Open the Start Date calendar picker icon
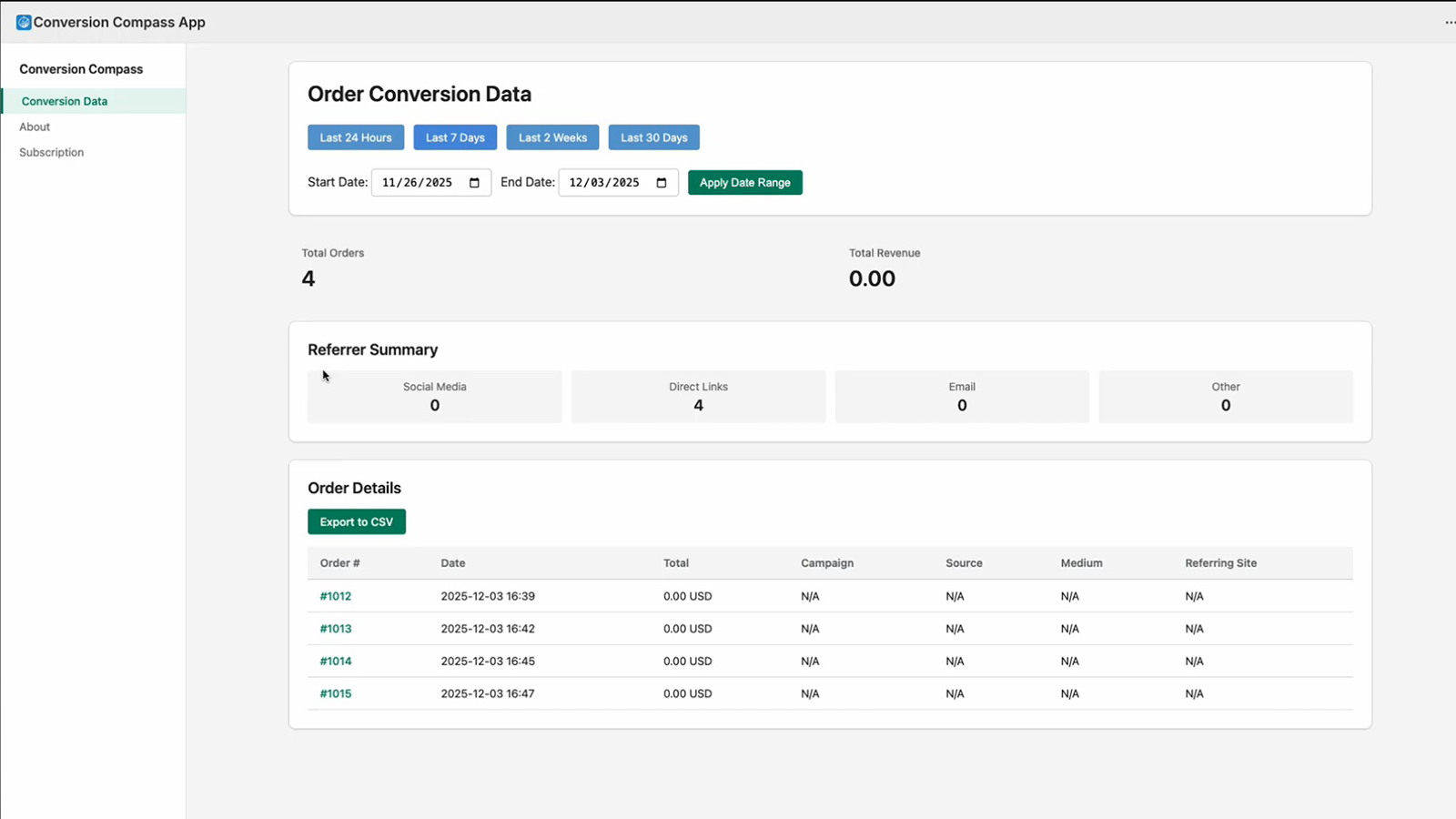The height and width of the screenshot is (819, 1456). pos(474,183)
